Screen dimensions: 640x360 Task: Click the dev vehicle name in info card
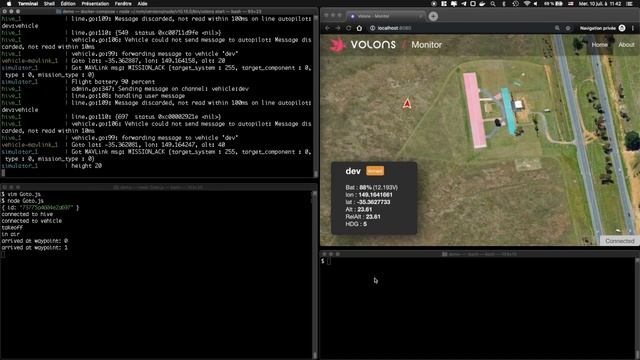click(353, 171)
